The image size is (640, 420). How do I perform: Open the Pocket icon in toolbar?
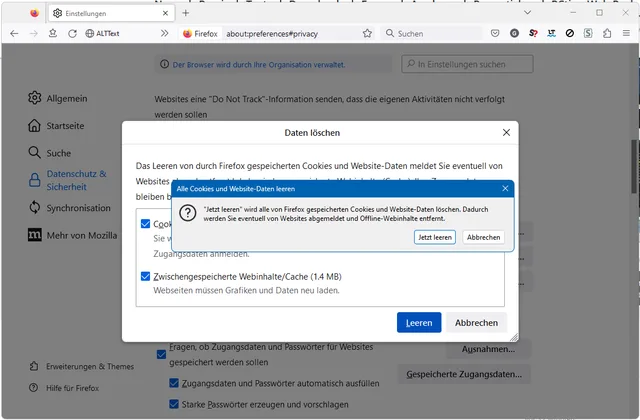[x=495, y=33]
